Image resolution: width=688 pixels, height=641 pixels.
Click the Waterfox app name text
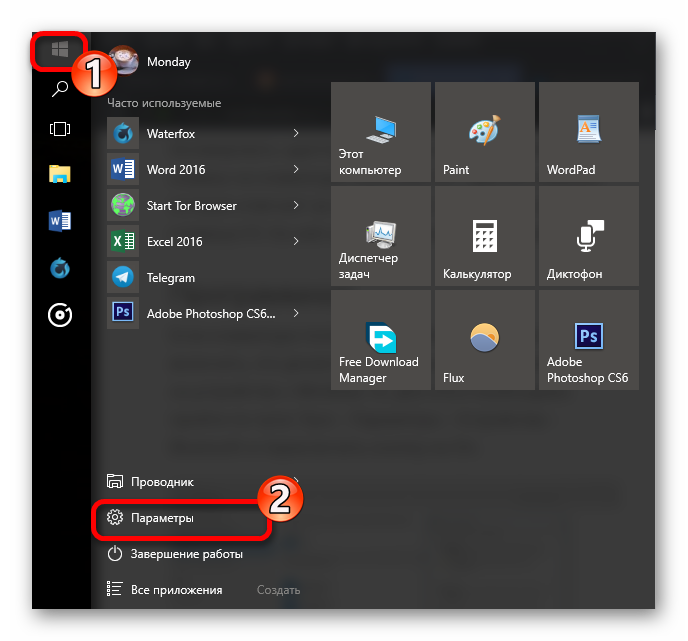(x=171, y=134)
